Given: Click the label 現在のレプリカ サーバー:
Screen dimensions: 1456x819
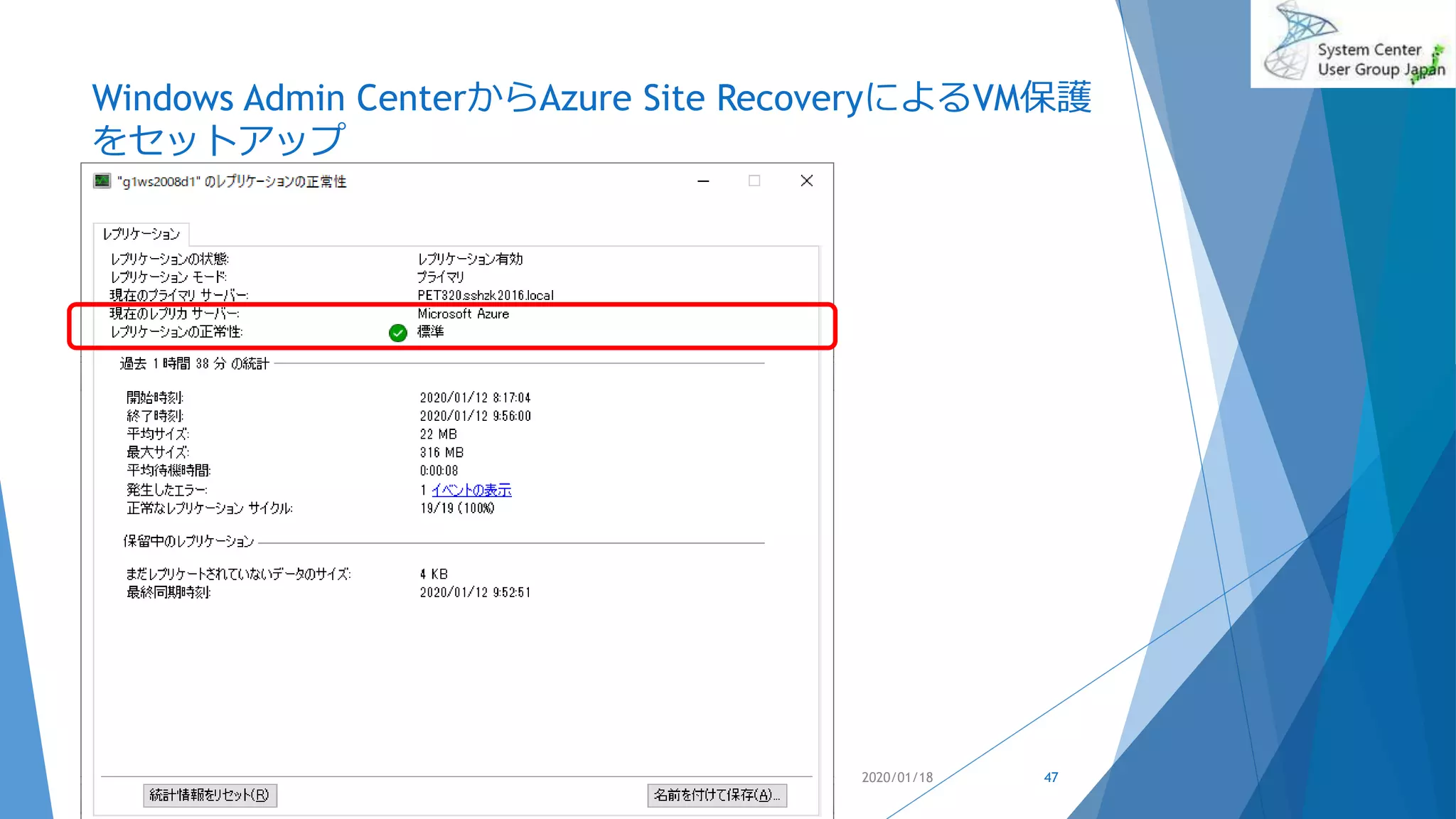Looking at the screenshot, I should point(174,314).
